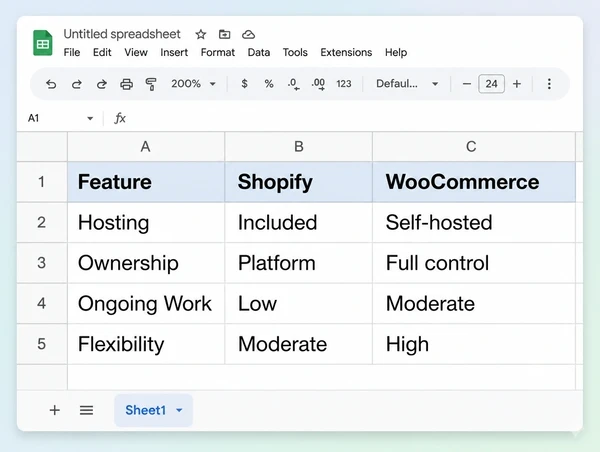Decrease decimal places icon
600x452 pixels.
click(293, 84)
